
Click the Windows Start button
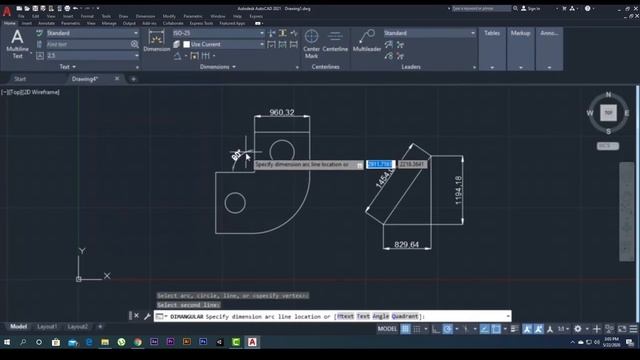click(x=7, y=342)
